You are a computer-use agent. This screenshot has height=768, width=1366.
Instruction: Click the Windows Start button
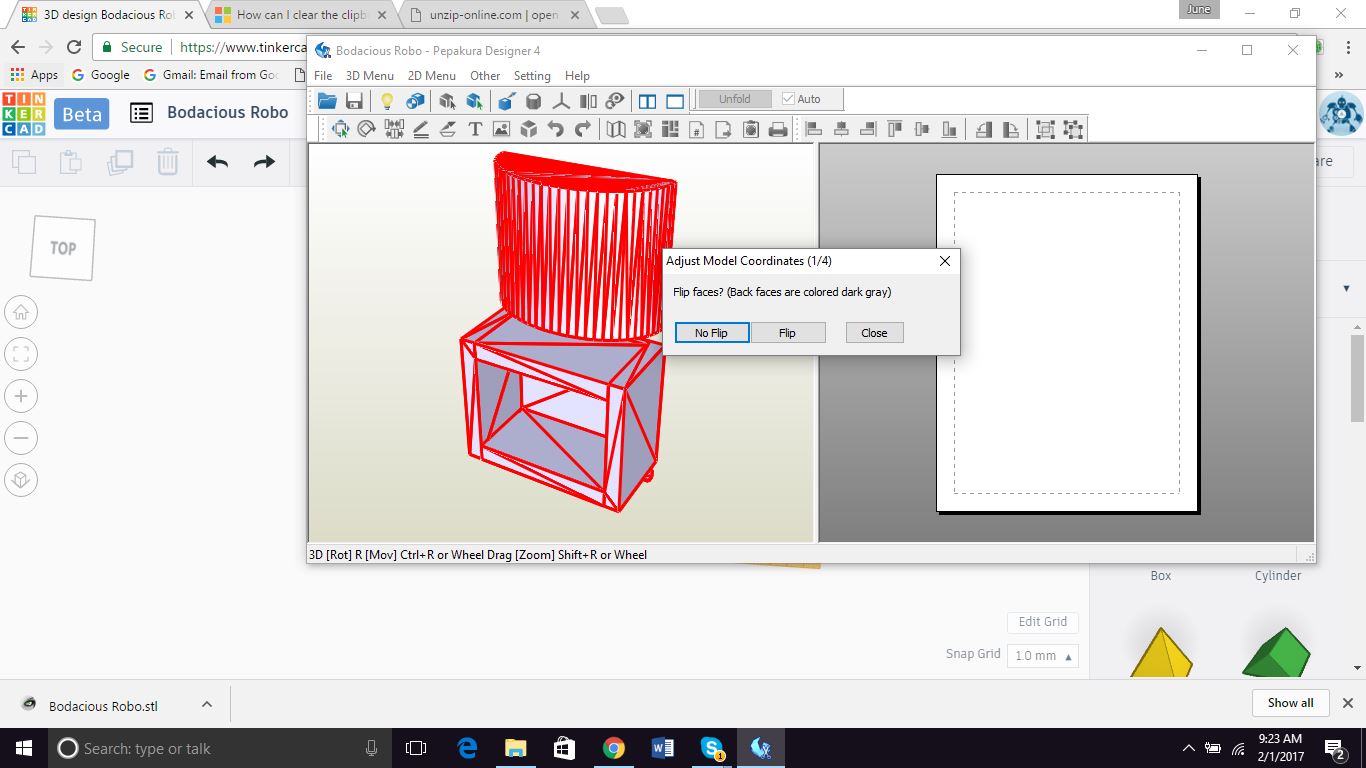(x=23, y=748)
